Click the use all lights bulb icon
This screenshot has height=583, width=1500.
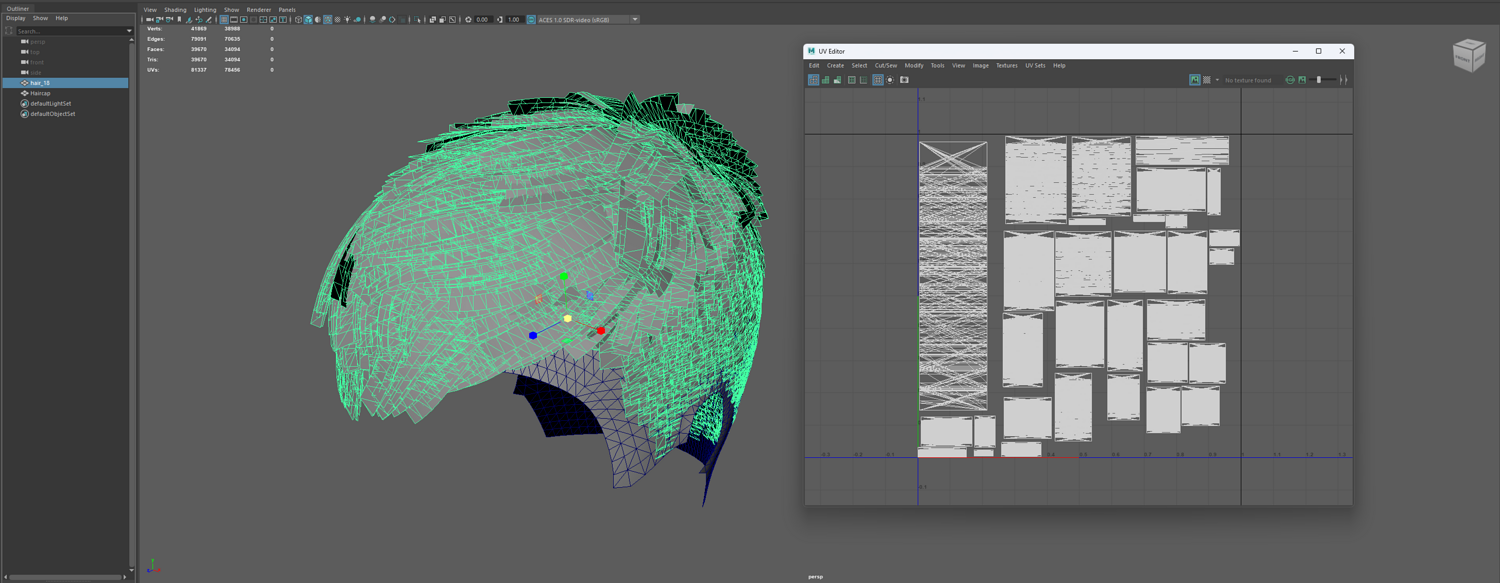coord(347,19)
